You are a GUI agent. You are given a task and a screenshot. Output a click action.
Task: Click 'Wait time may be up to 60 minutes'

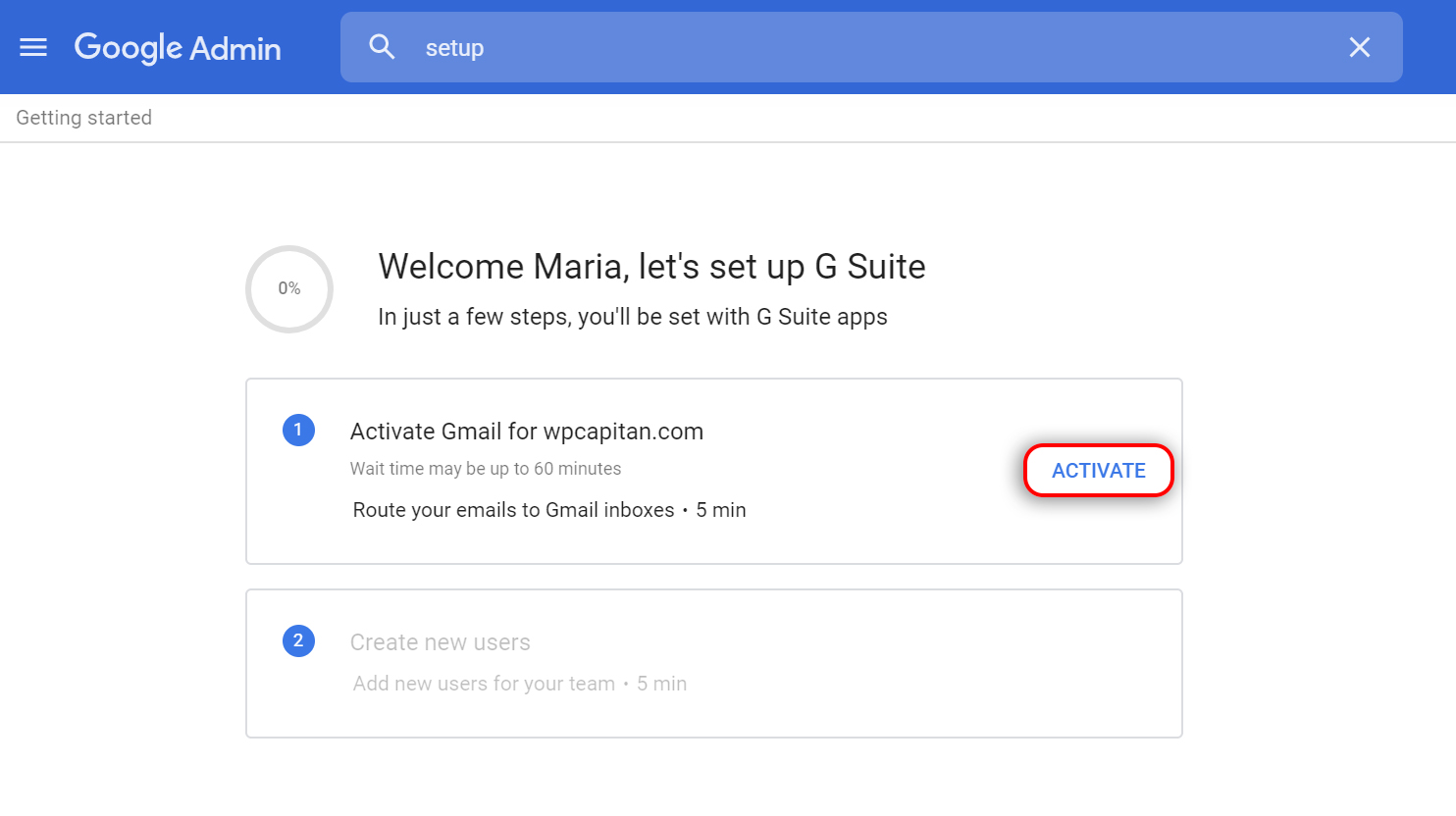[486, 469]
